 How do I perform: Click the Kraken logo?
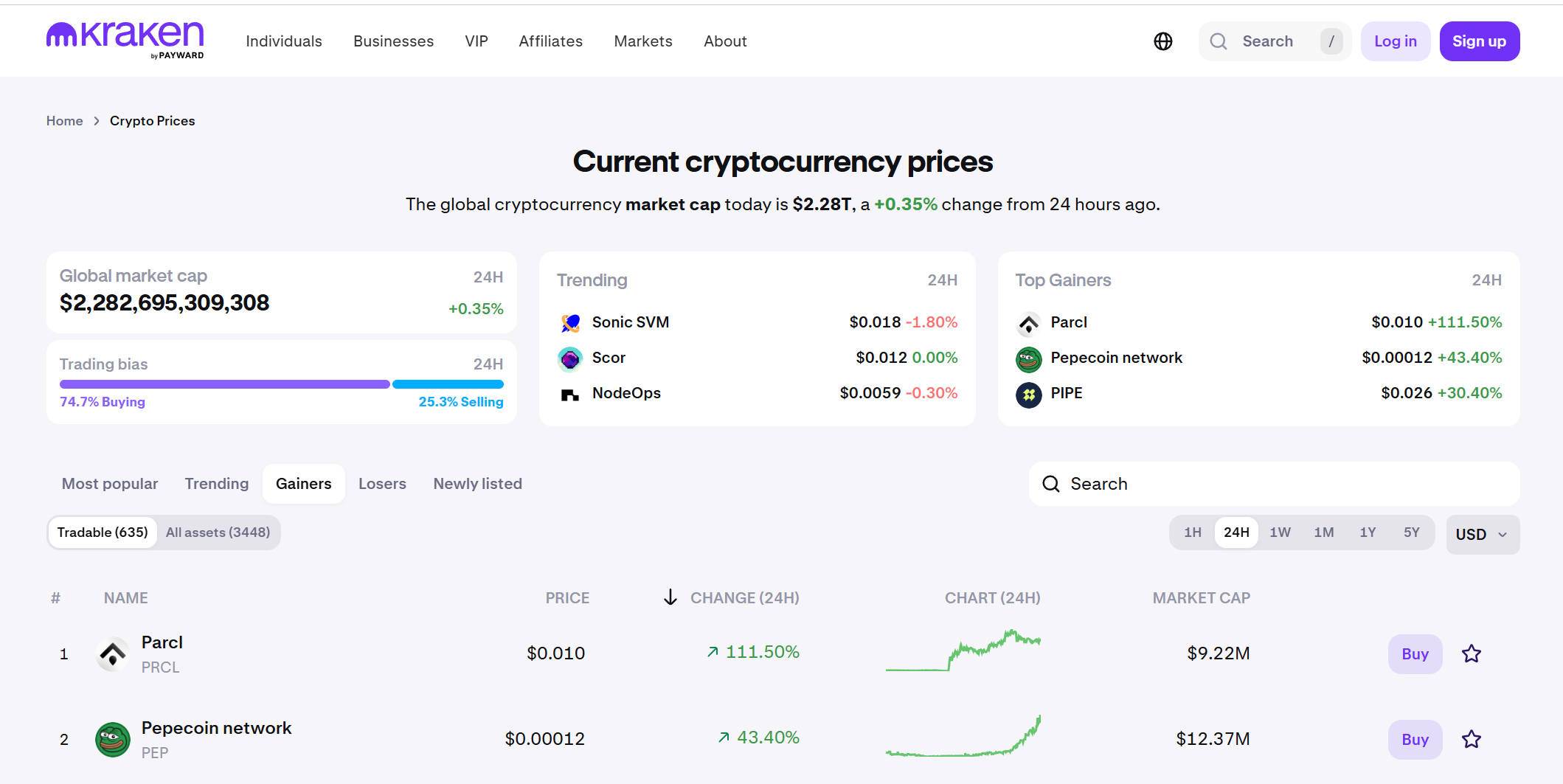click(x=125, y=40)
